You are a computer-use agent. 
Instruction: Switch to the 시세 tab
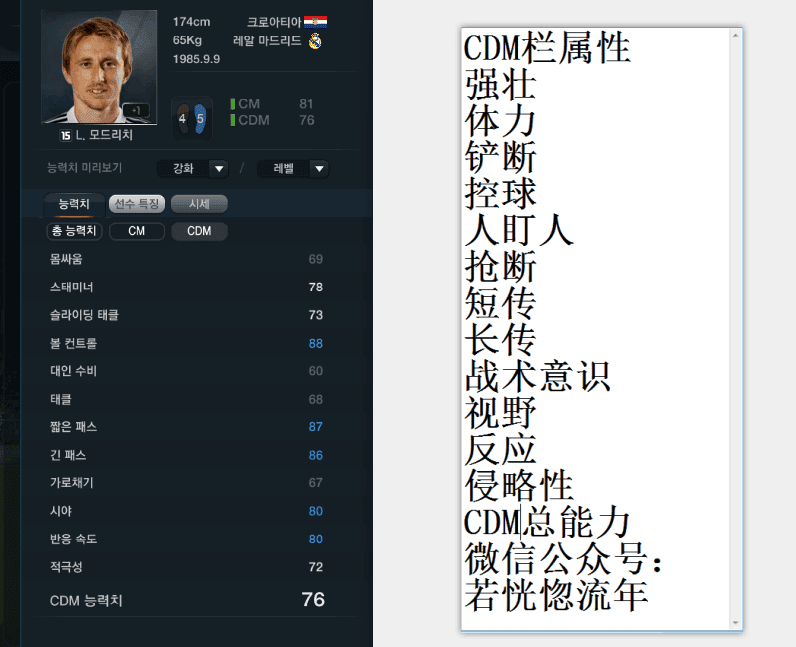pyautogui.click(x=199, y=204)
